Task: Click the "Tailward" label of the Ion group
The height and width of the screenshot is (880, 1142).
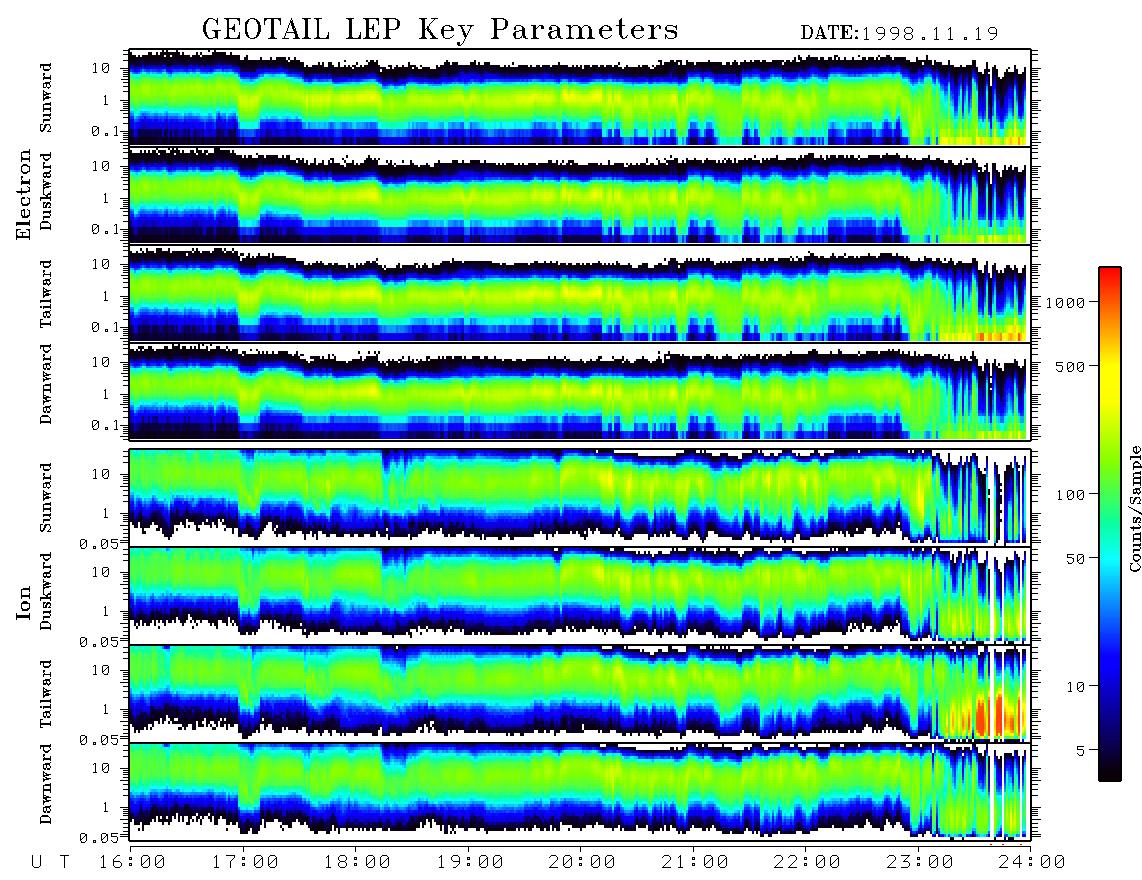Action: (x=46, y=694)
